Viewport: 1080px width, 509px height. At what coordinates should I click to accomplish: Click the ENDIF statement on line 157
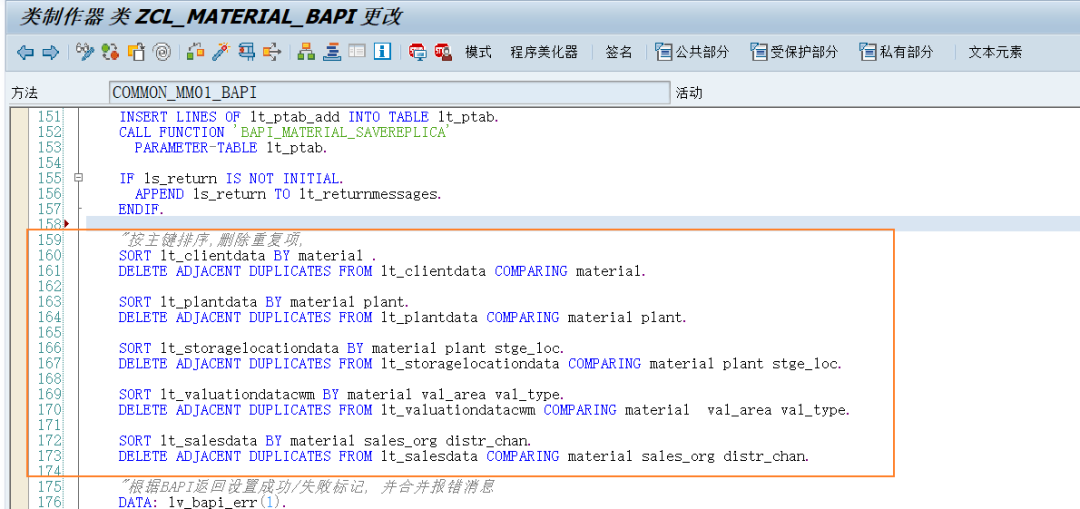141,209
